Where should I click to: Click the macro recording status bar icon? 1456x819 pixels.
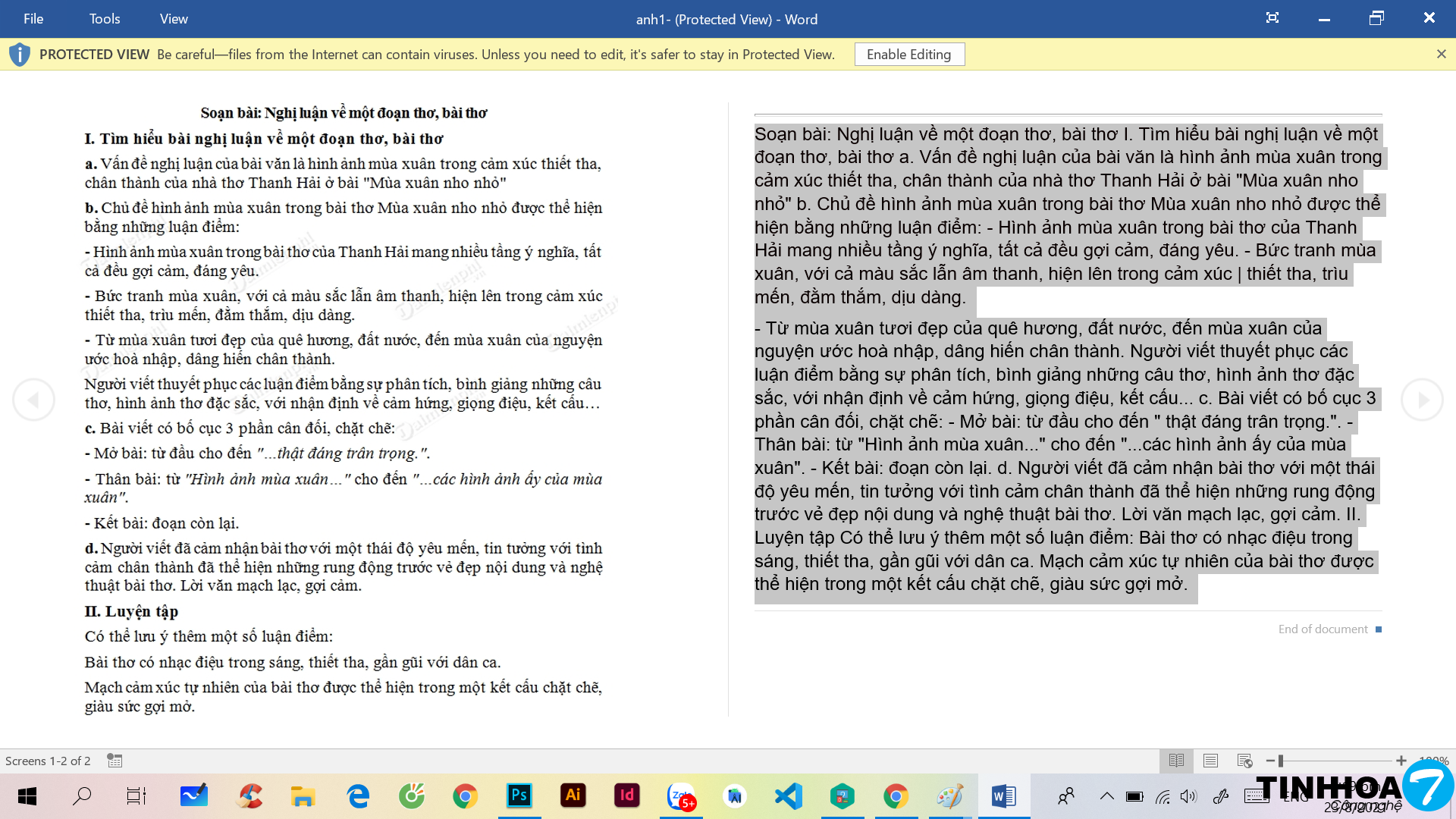(115, 761)
